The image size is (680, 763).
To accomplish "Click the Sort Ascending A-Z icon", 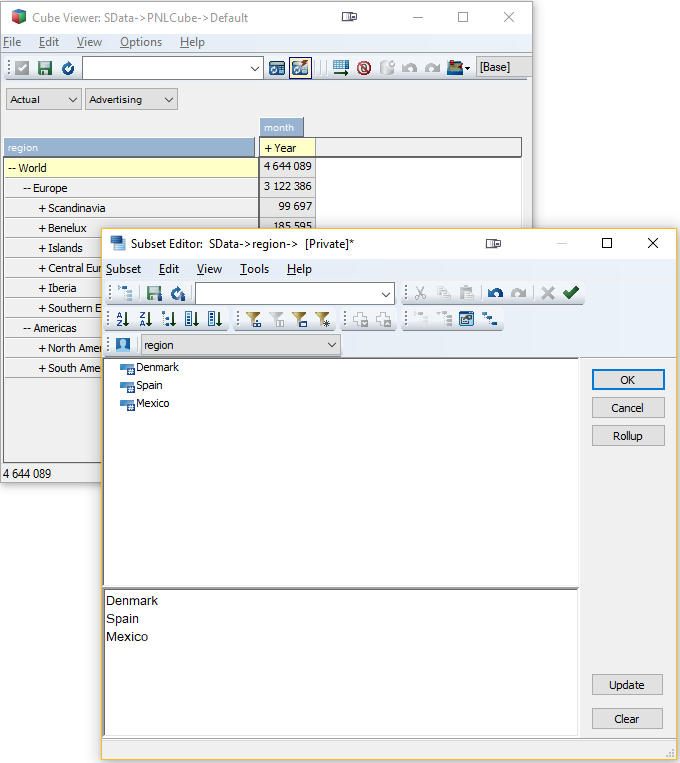I will tap(123, 319).
